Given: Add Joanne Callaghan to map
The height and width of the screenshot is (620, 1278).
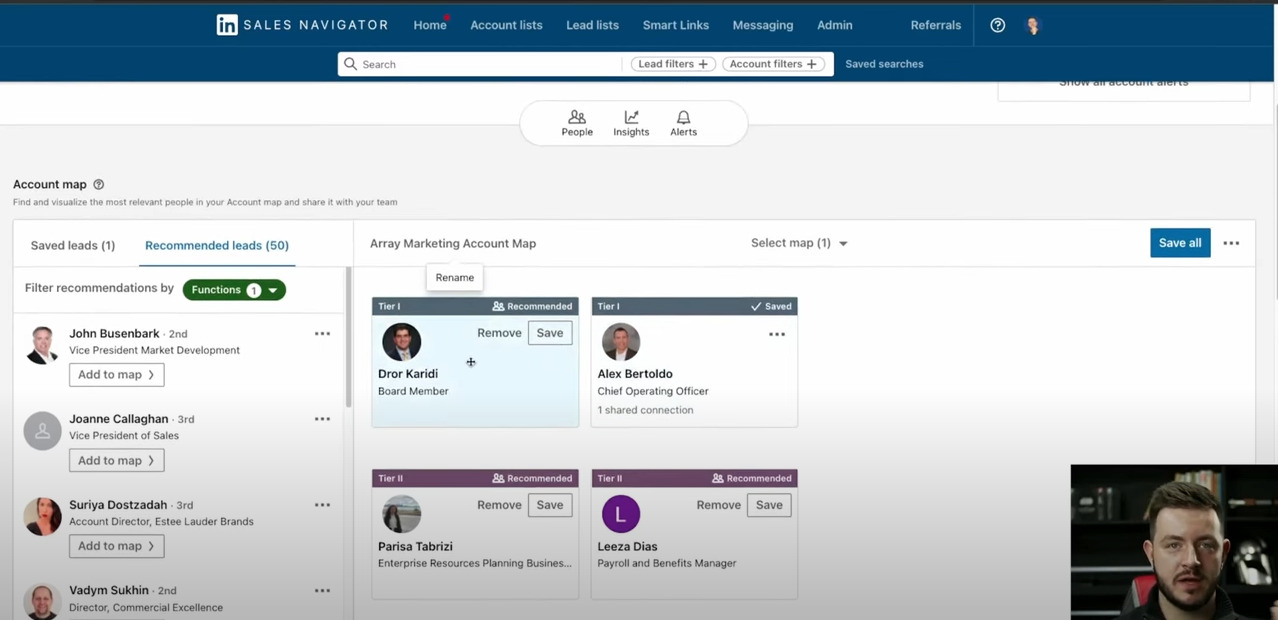Looking at the screenshot, I should point(116,461).
